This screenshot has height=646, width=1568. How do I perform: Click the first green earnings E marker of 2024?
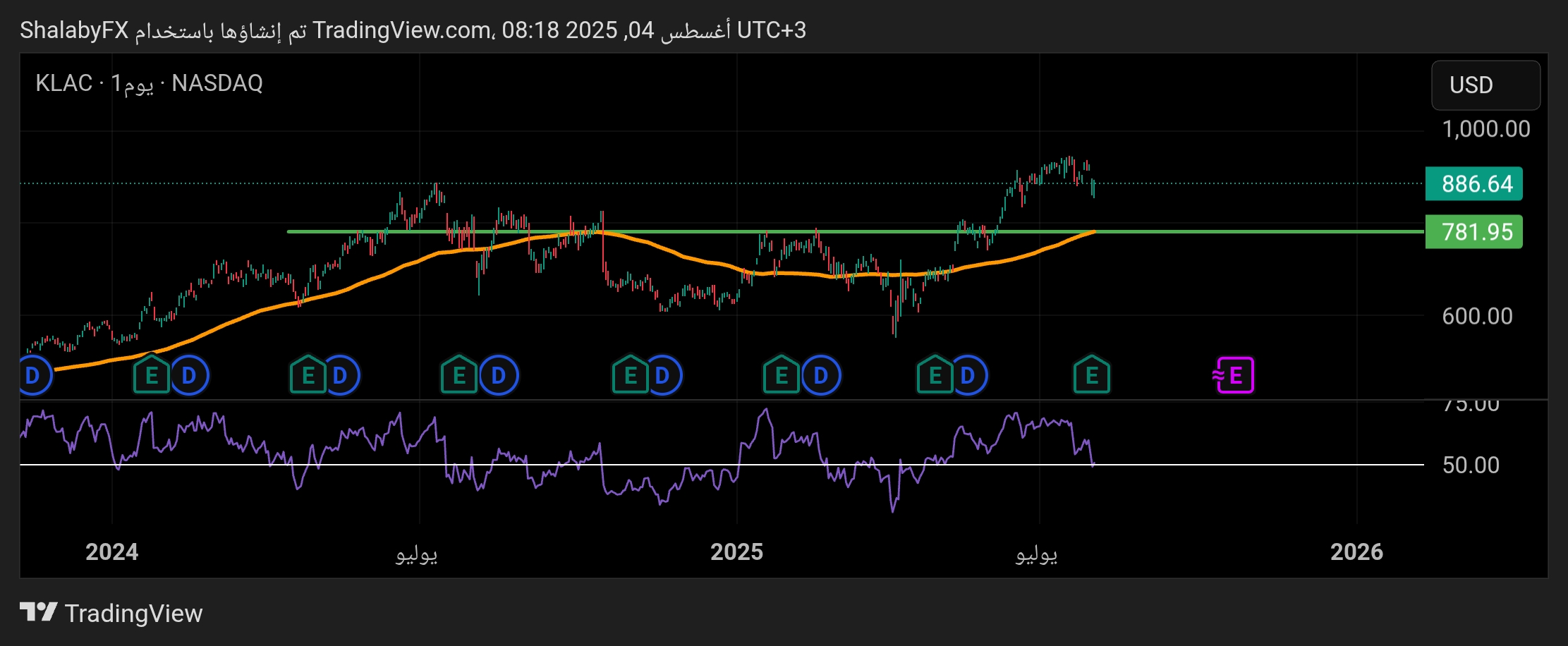152,375
